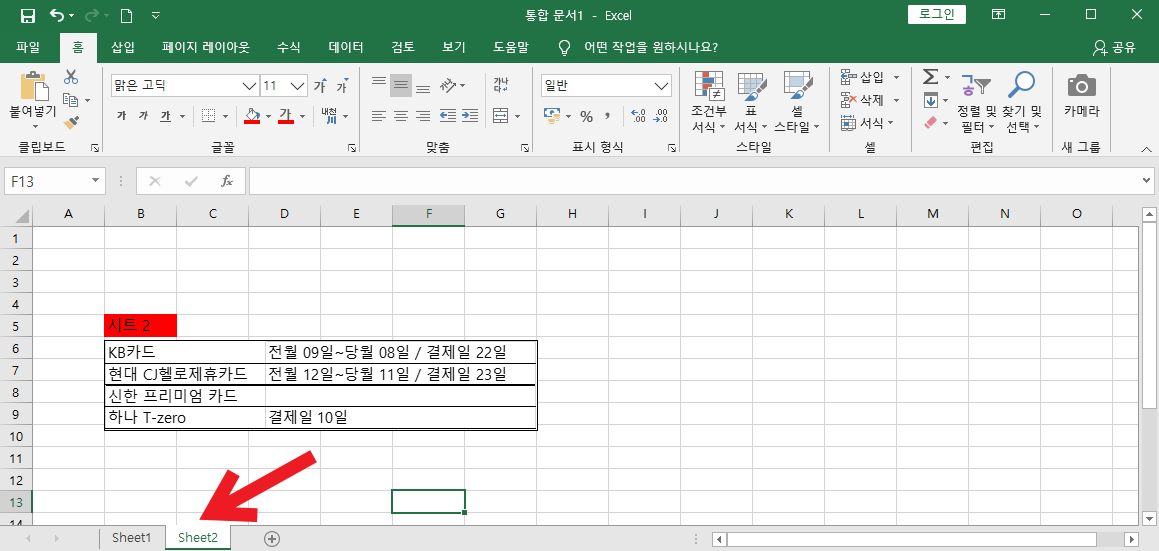Apply the fill color bucket
The width and height of the screenshot is (1159, 551).
(x=252, y=115)
